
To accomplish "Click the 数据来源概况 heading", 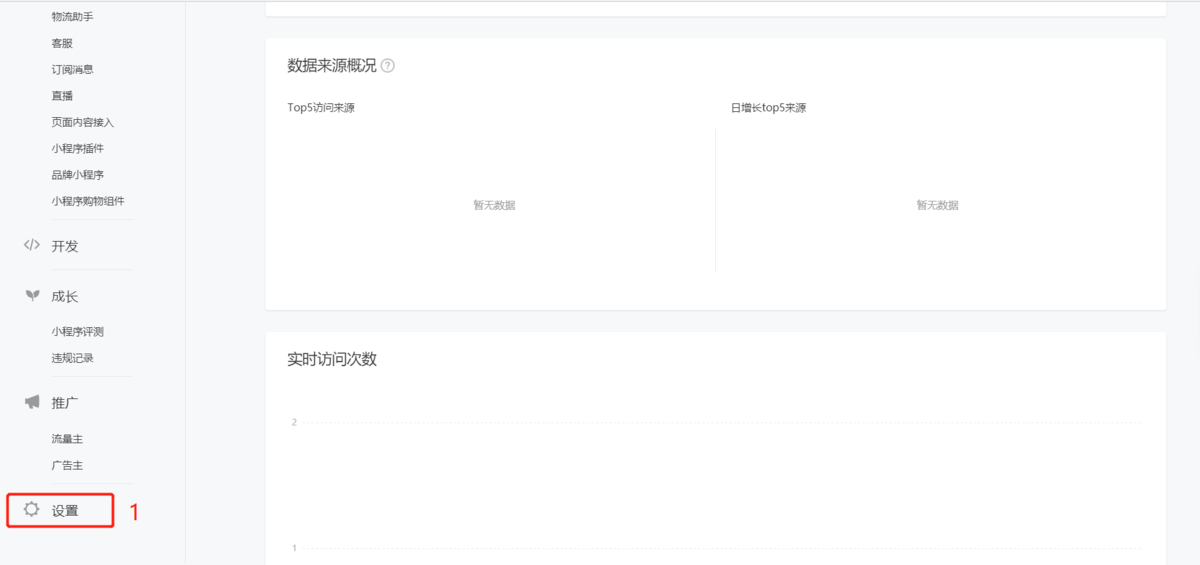I will [x=332, y=66].
